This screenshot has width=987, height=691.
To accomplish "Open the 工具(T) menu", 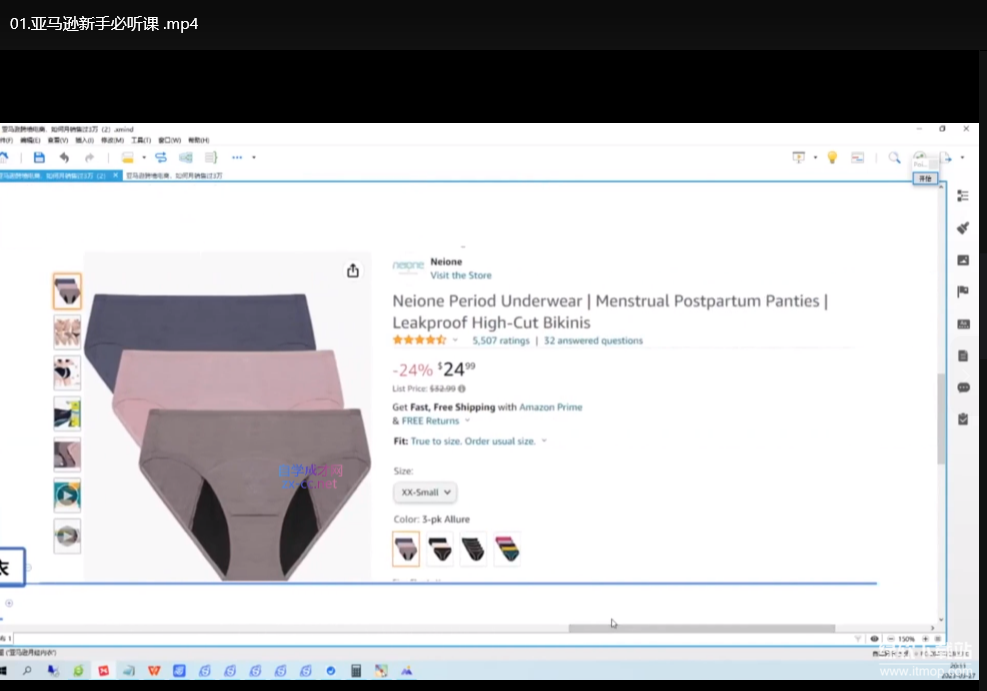I will coord(141,140).
